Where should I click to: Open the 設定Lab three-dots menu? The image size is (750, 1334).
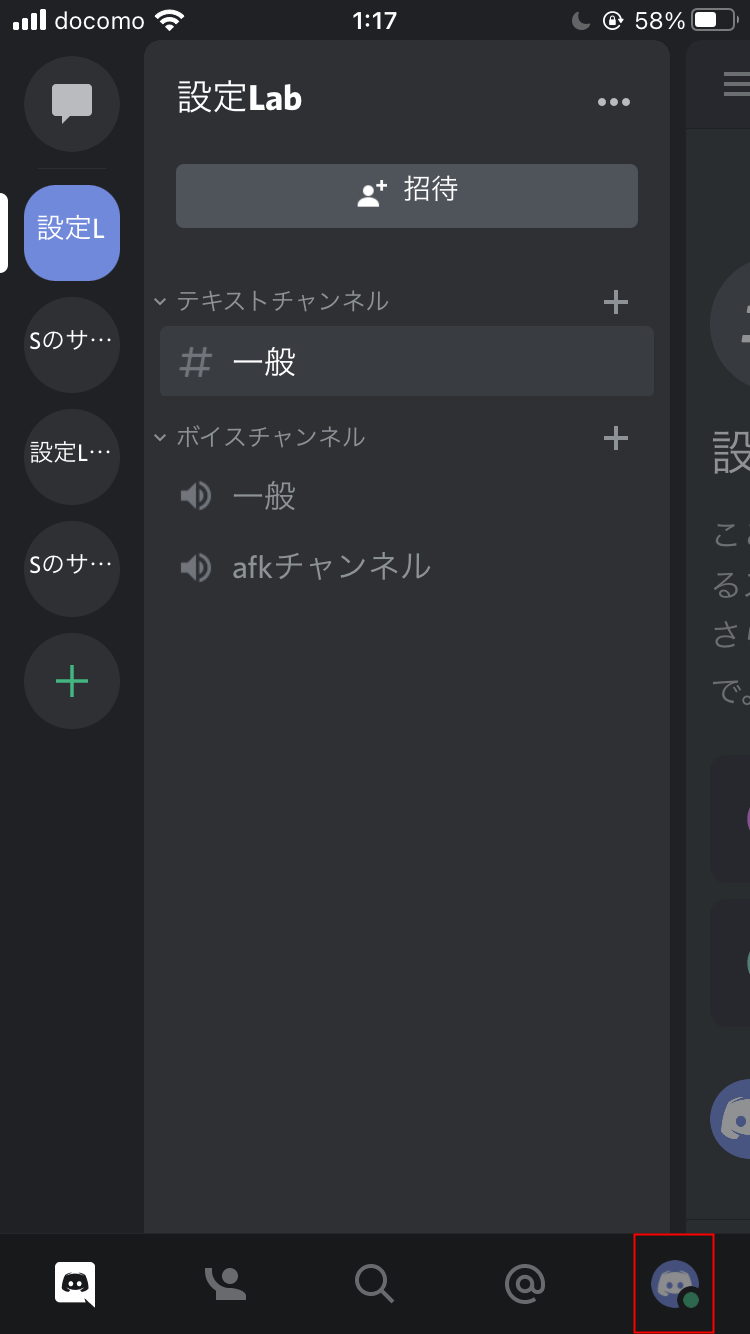pyautogui.click(x=613, y=101)
